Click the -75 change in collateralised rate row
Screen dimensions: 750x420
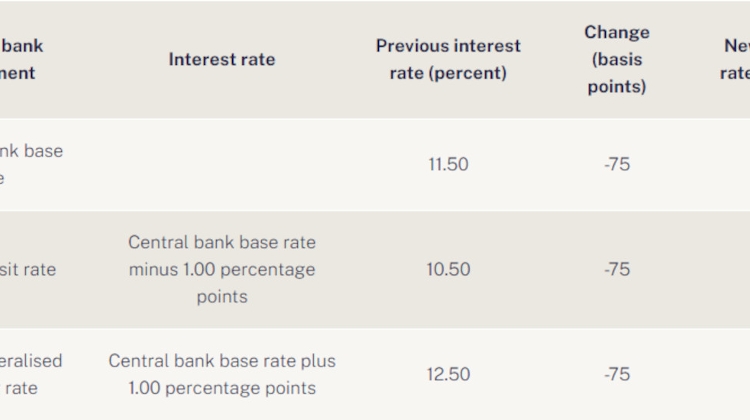point(617,374)
